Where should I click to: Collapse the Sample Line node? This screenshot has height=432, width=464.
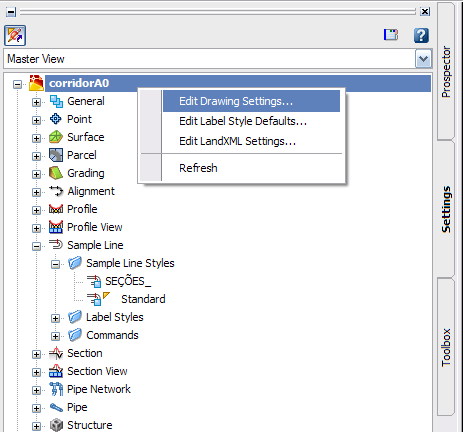pos(36,246)
